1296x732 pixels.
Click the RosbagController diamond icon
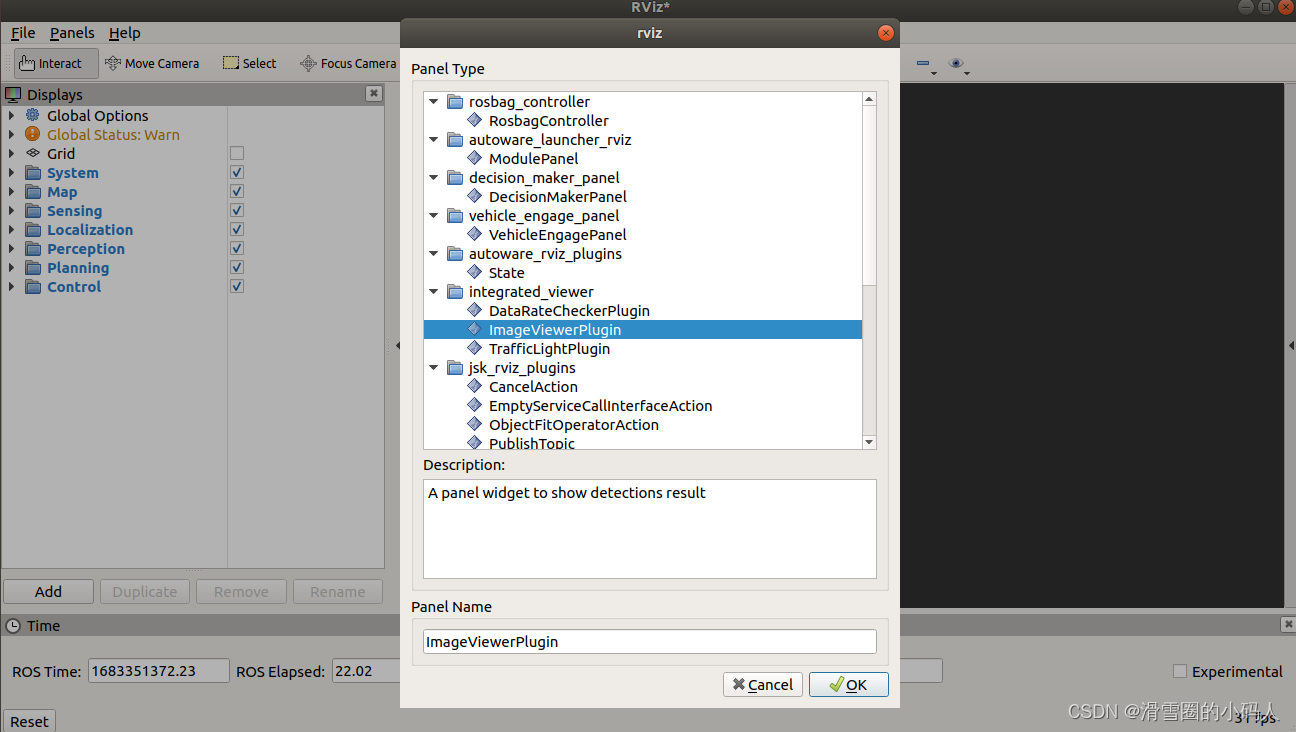475,120
